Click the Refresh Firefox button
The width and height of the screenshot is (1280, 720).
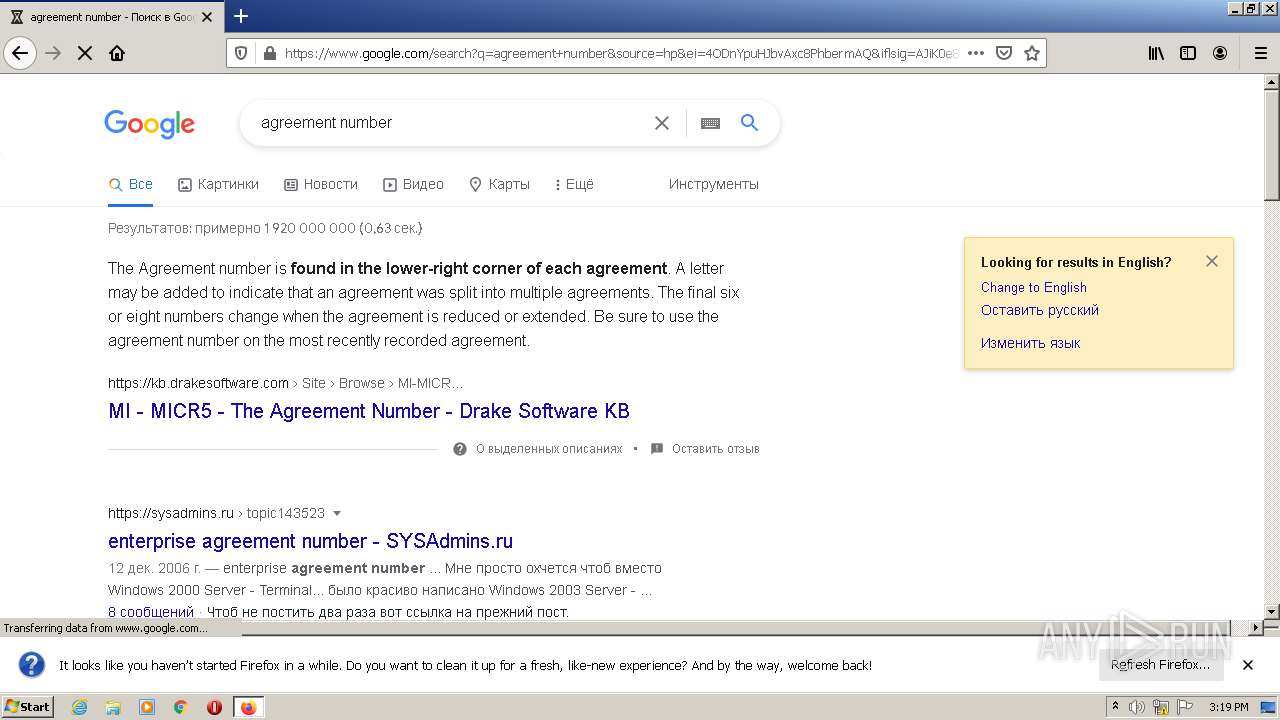pos(1160,665)
